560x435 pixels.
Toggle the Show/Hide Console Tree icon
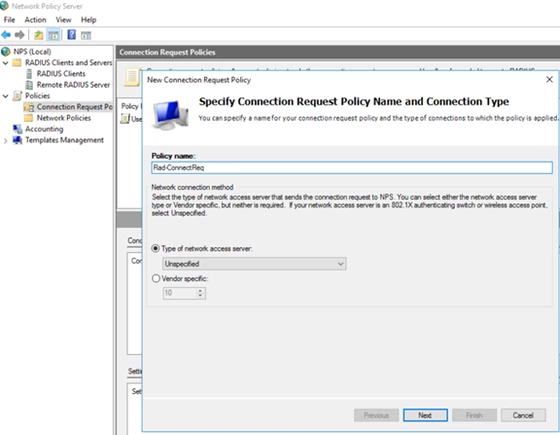pos(54,35)
